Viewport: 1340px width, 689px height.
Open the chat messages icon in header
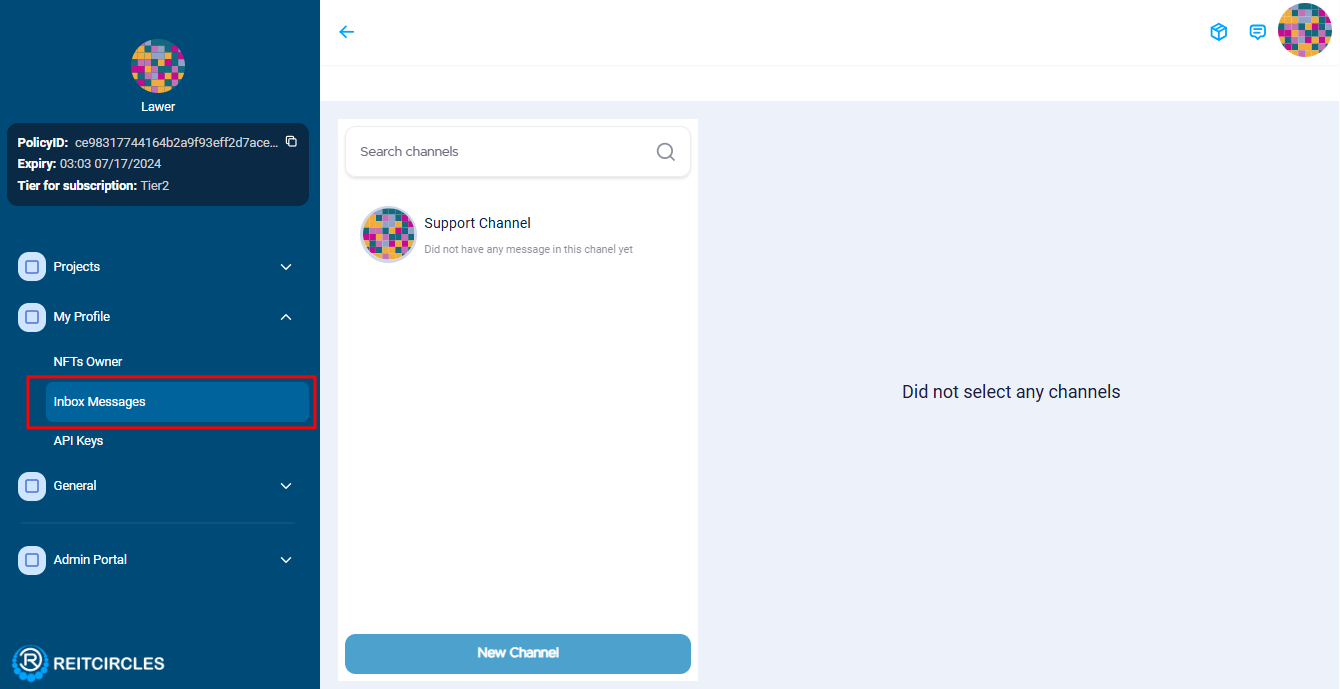[x=1258, y=32]
